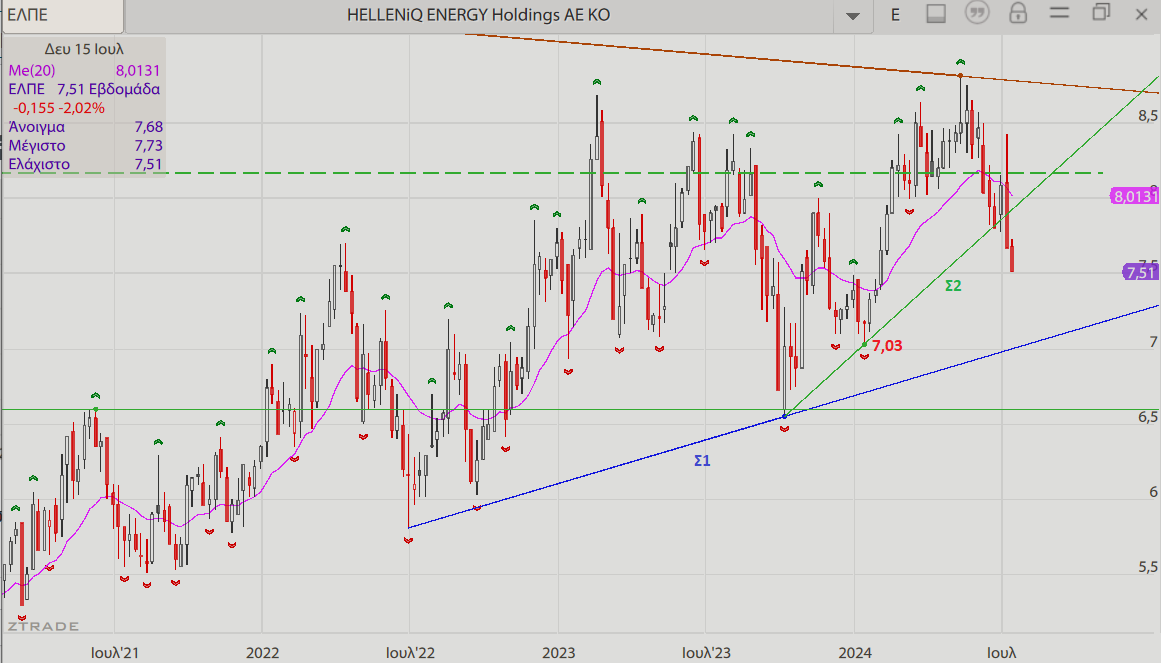Select the Σ1 blue trendline label
This screenshot has height=663, width=1161.
702,461
